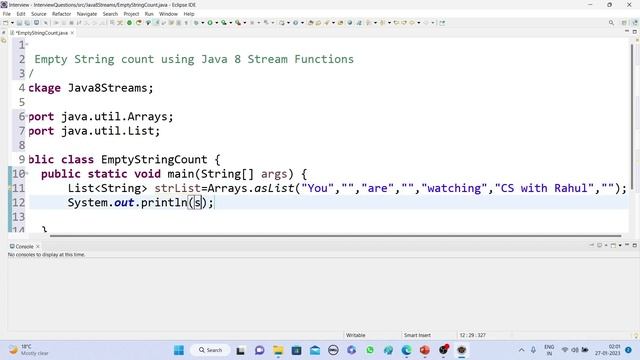Screen dimensions: 640x360
Task: Maximize the editor area
Action: (634, 31)
